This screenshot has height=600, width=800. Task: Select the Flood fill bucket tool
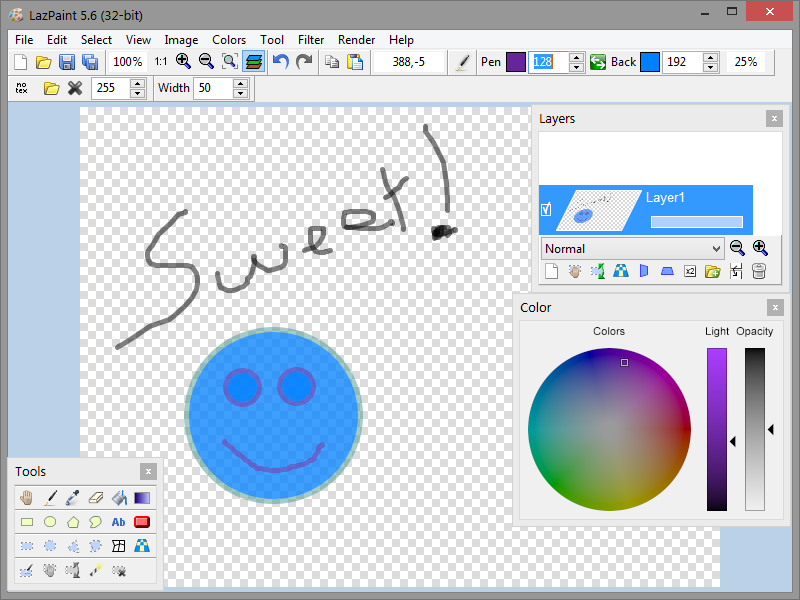[119, 497]
